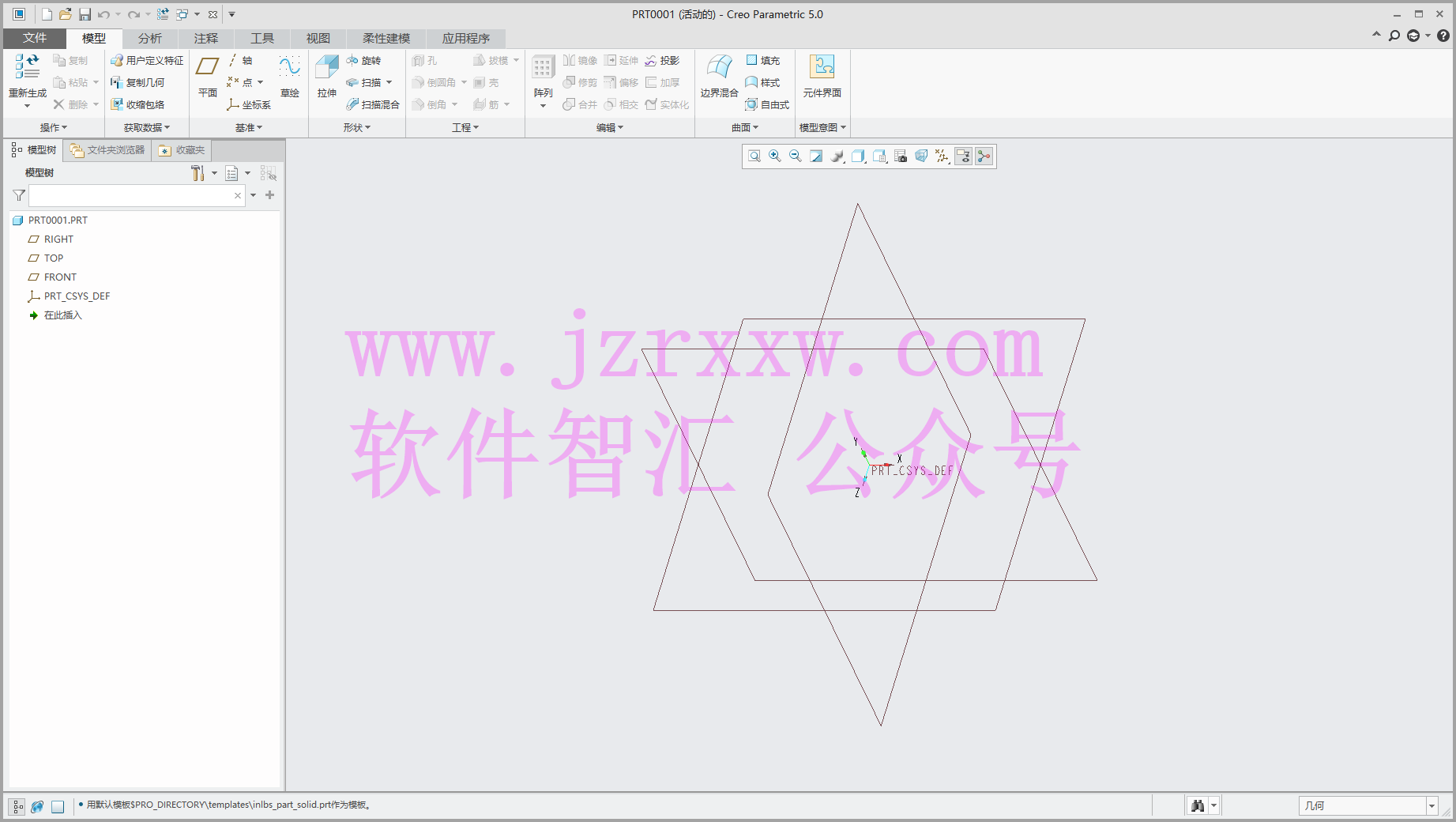Select the 平面 (Plane) datum tool
Viewport: 1456px width, 822px height.
pyautogui.click(x=208, y=77)
